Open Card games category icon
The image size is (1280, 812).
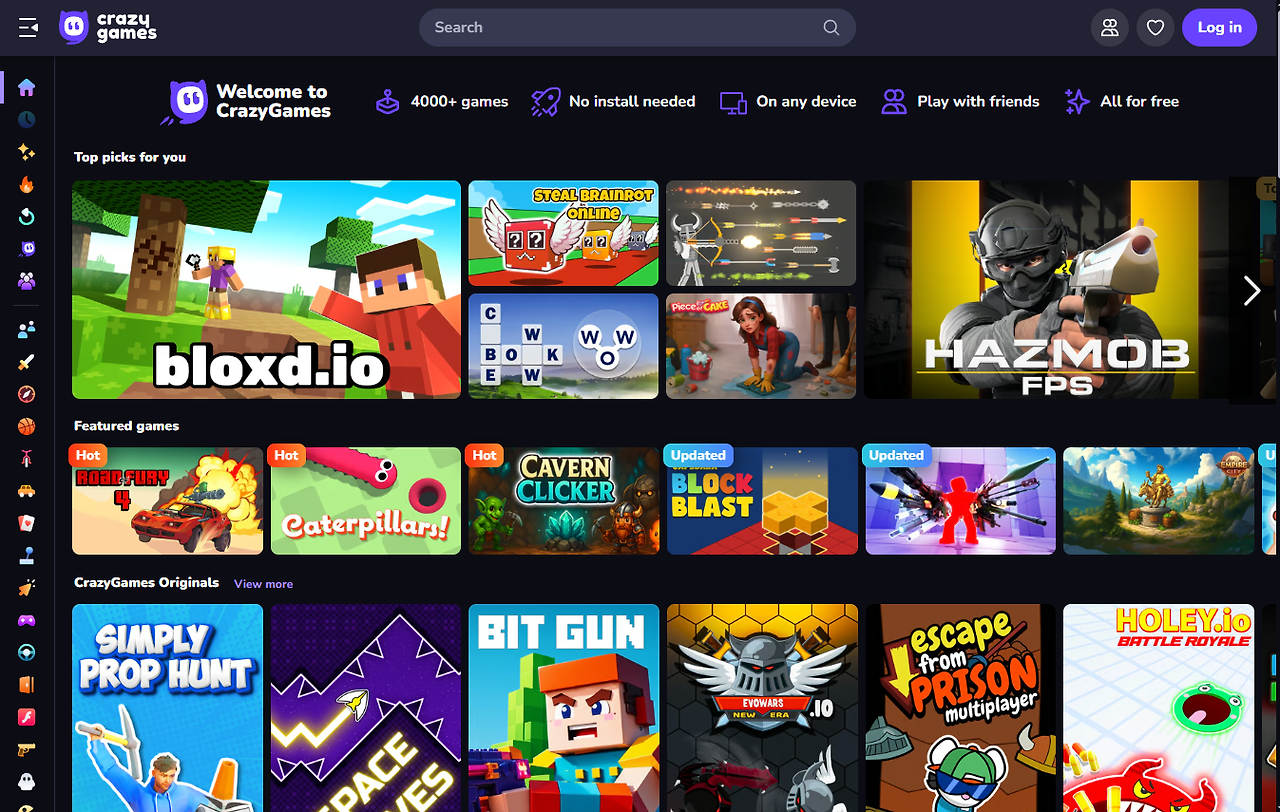coord(27,523)
